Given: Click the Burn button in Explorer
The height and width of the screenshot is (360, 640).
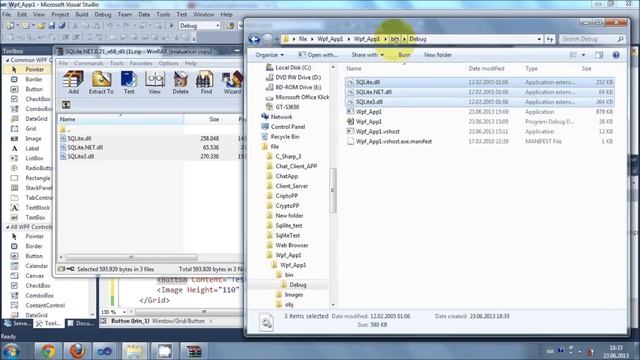Looking at the screenshot, I should click(404, 55).
